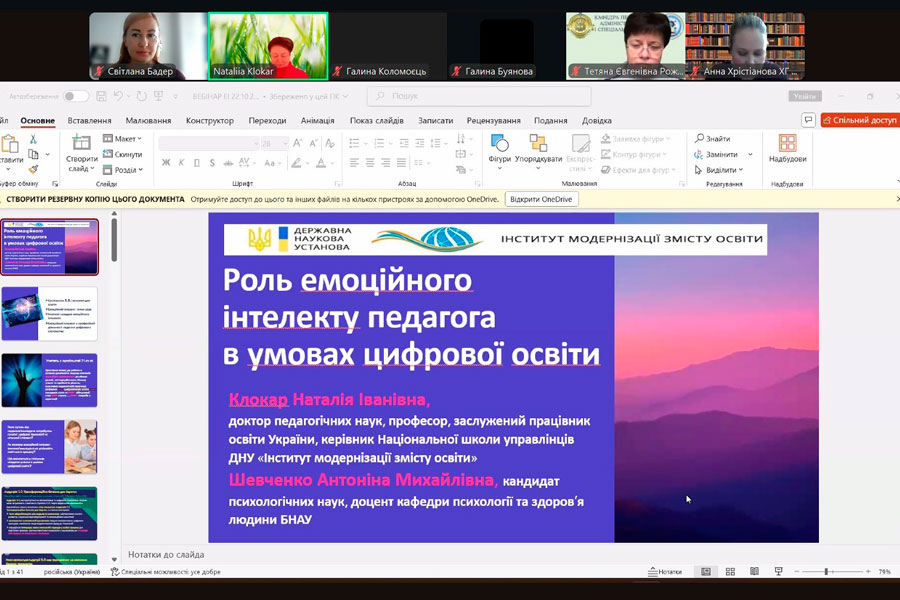900x600 pixels.
Task: Toggle the AutoSave switch
Action: point(76,97)
